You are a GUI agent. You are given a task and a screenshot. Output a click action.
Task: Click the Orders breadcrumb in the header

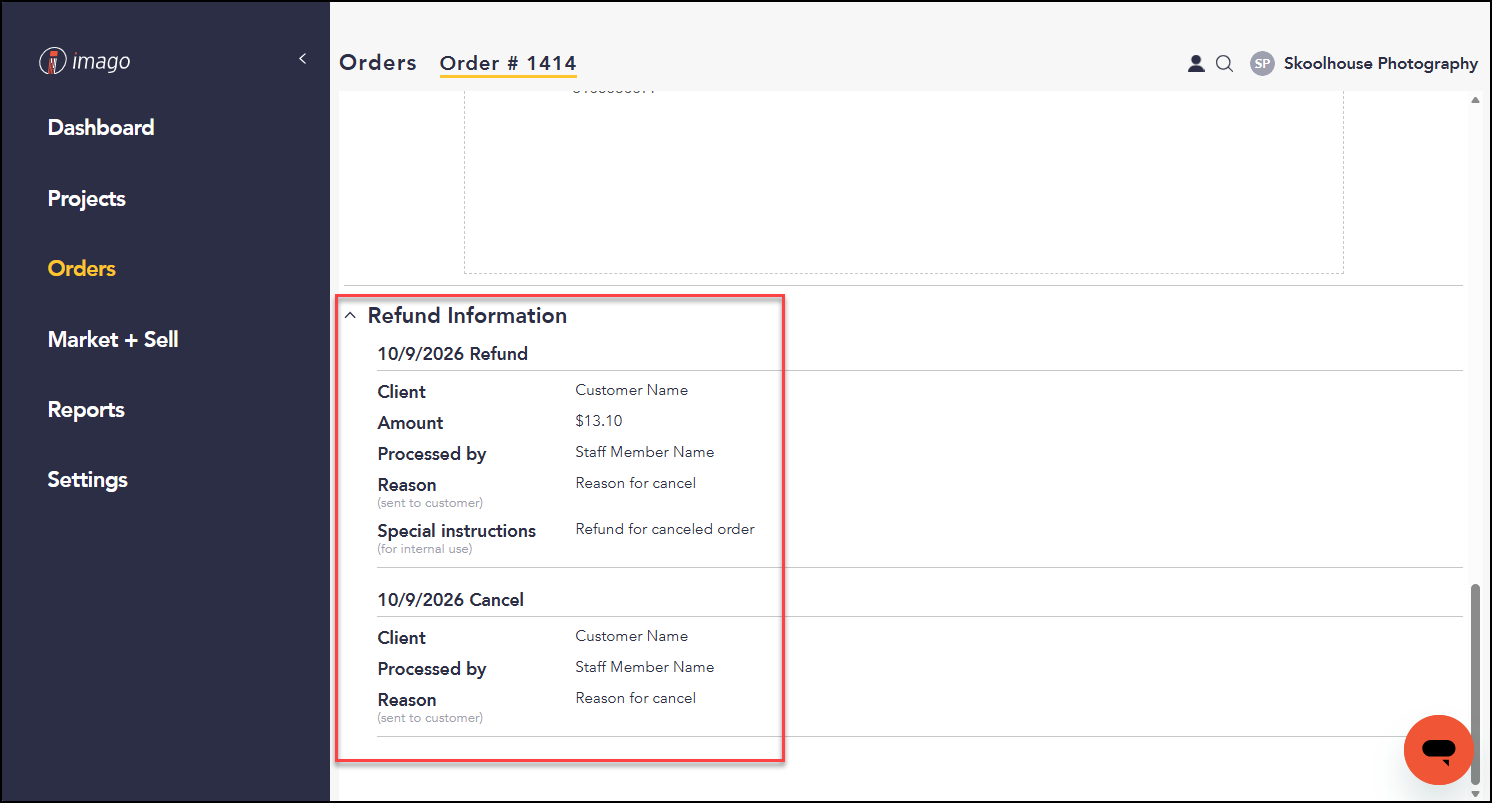click(378, 62)
